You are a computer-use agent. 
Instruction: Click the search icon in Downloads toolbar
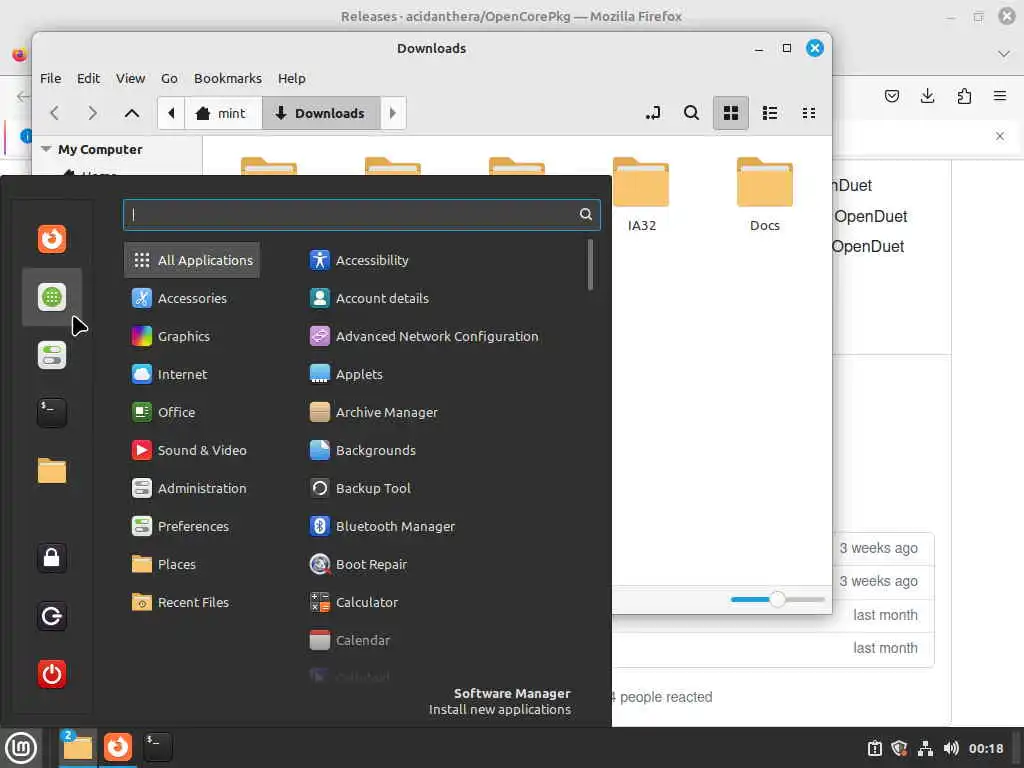click(691, 113)
